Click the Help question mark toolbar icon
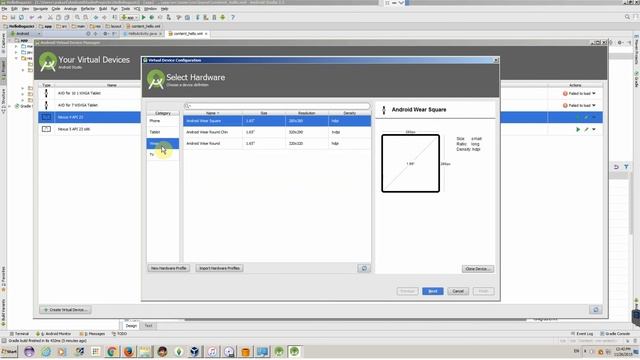Screen dimensions: 640x360 tap(233, 18)
